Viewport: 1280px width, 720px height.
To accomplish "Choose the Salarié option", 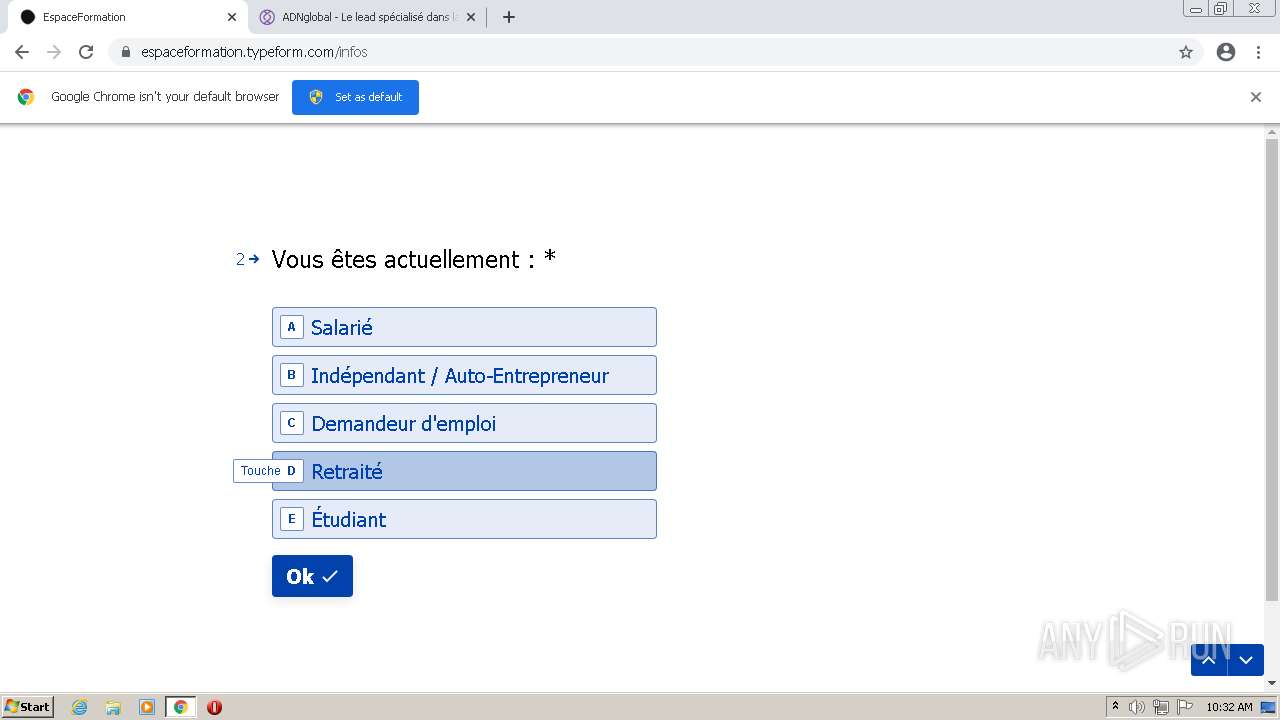I will pos(464,327).
